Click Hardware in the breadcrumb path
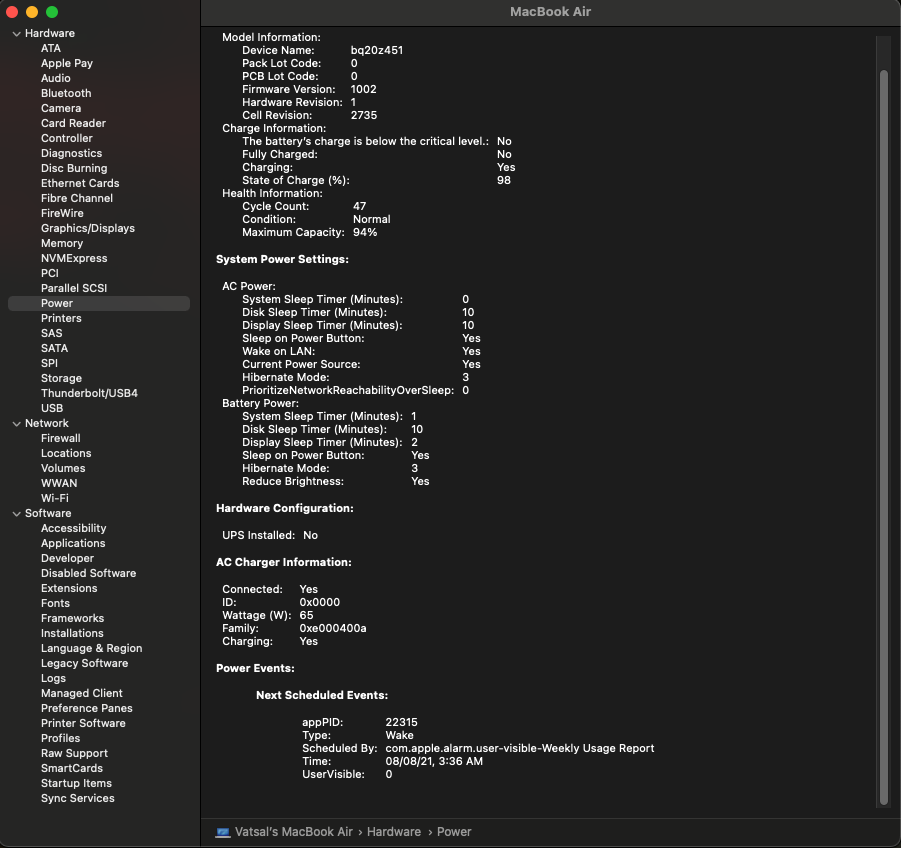Image resolution: width=901 pixels, height=848 pixels. (x=394, y=831)
